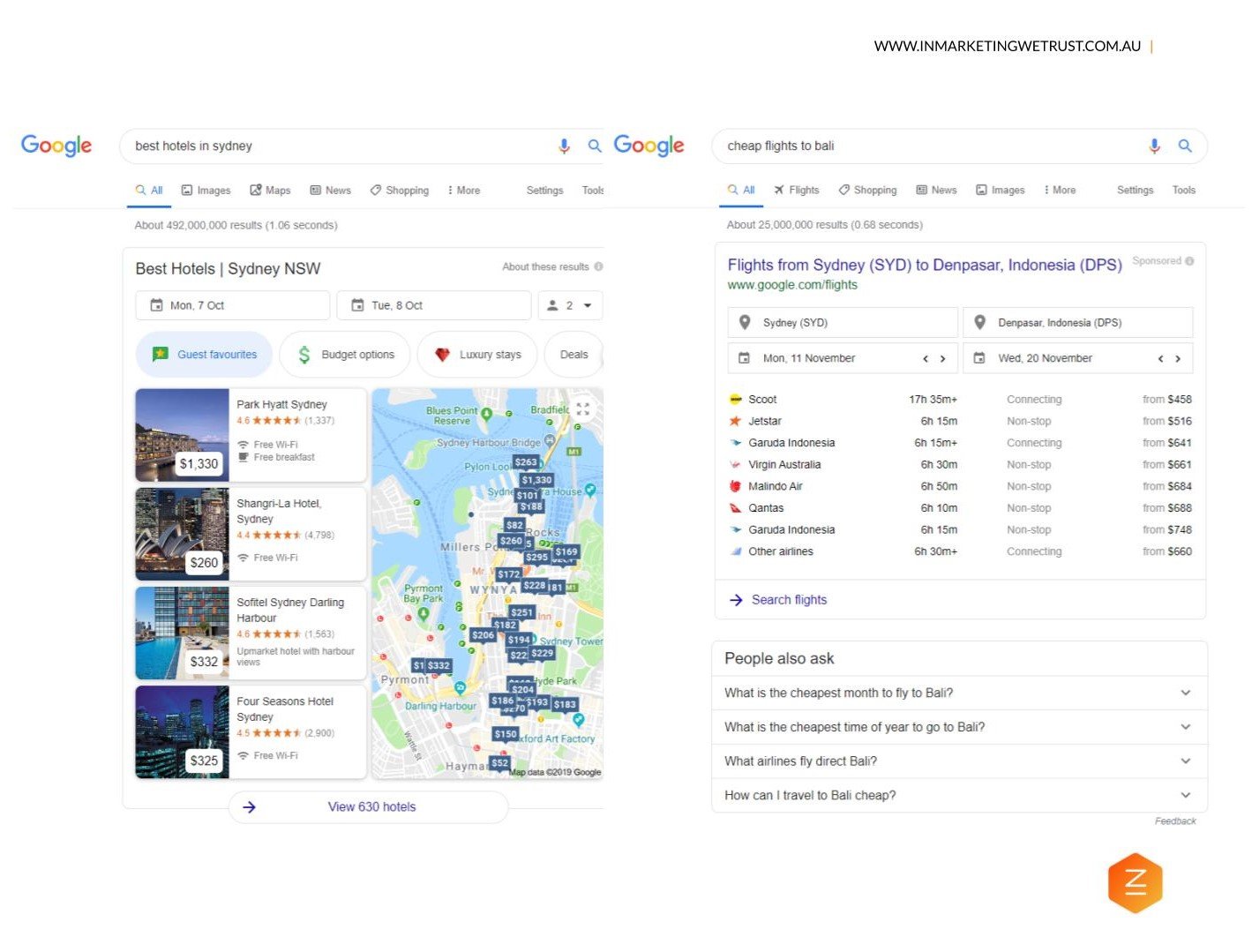Viewport: 1252px width, 952px height.
Task: Click the www.google.com/flights URL
Action: pos(792,285)
